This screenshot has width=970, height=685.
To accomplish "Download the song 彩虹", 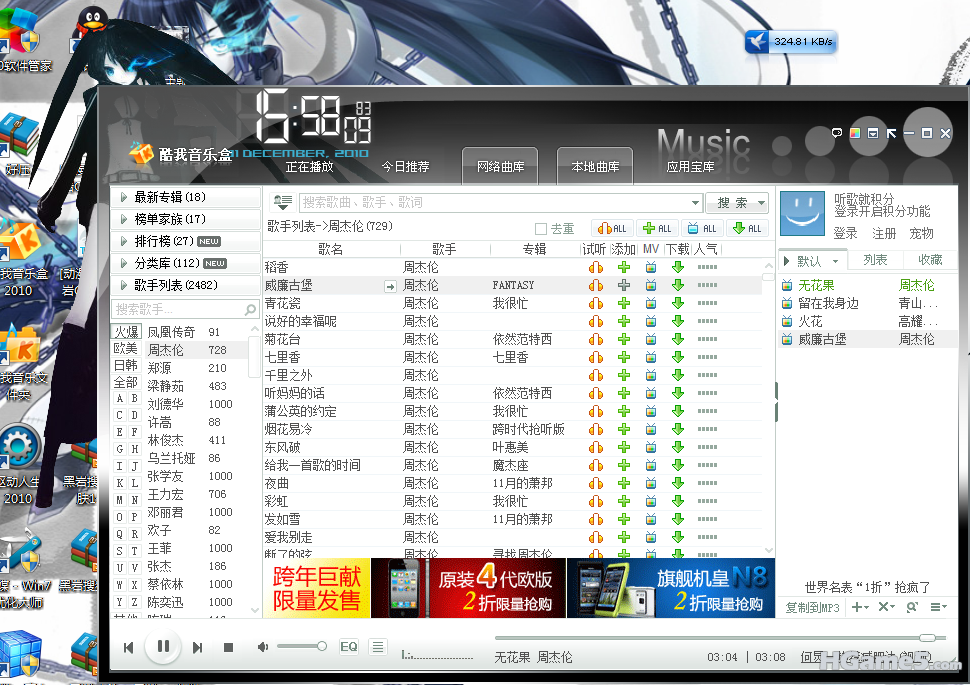I will 678,501.
